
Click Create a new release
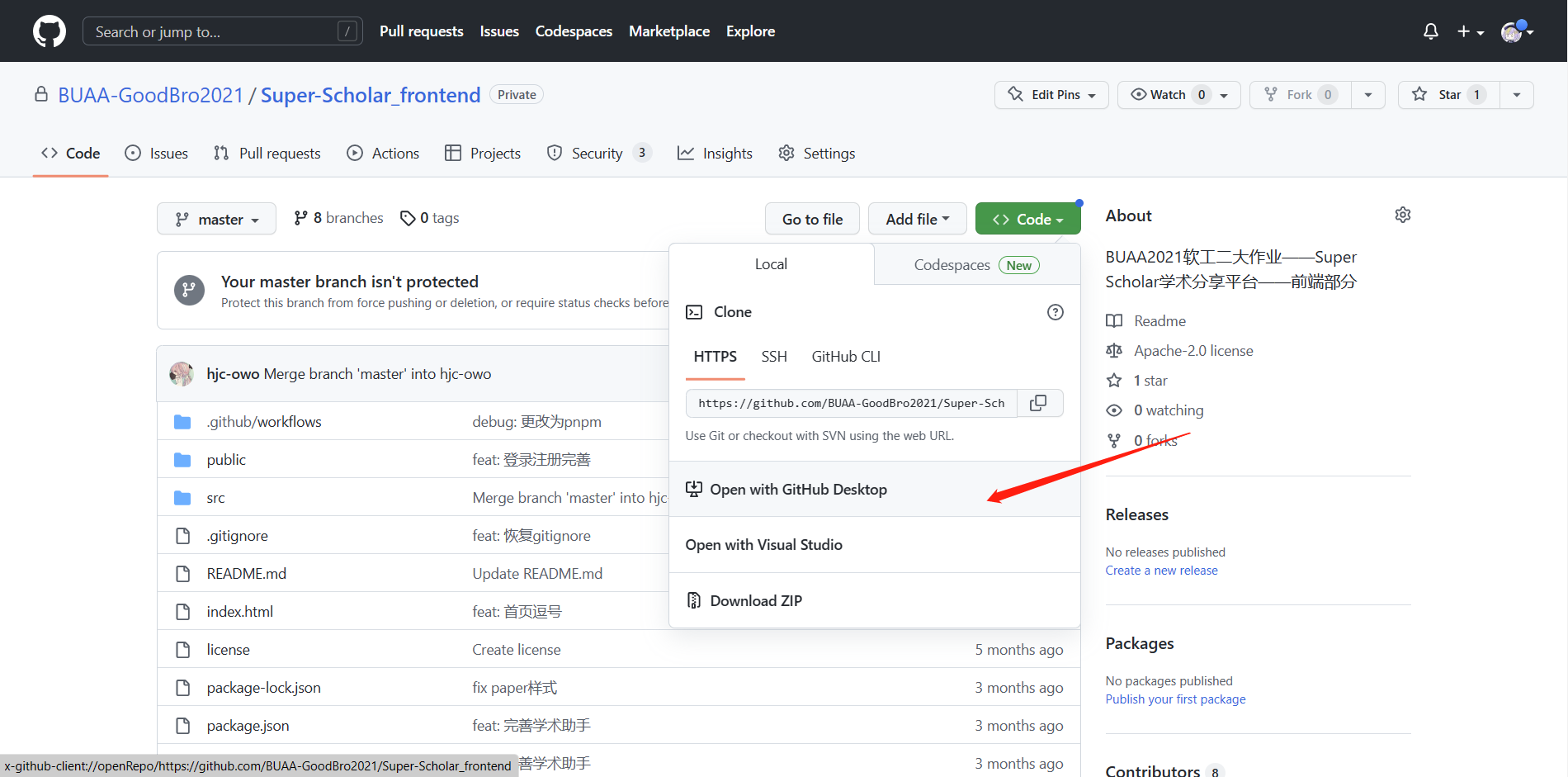(1162, 571)
